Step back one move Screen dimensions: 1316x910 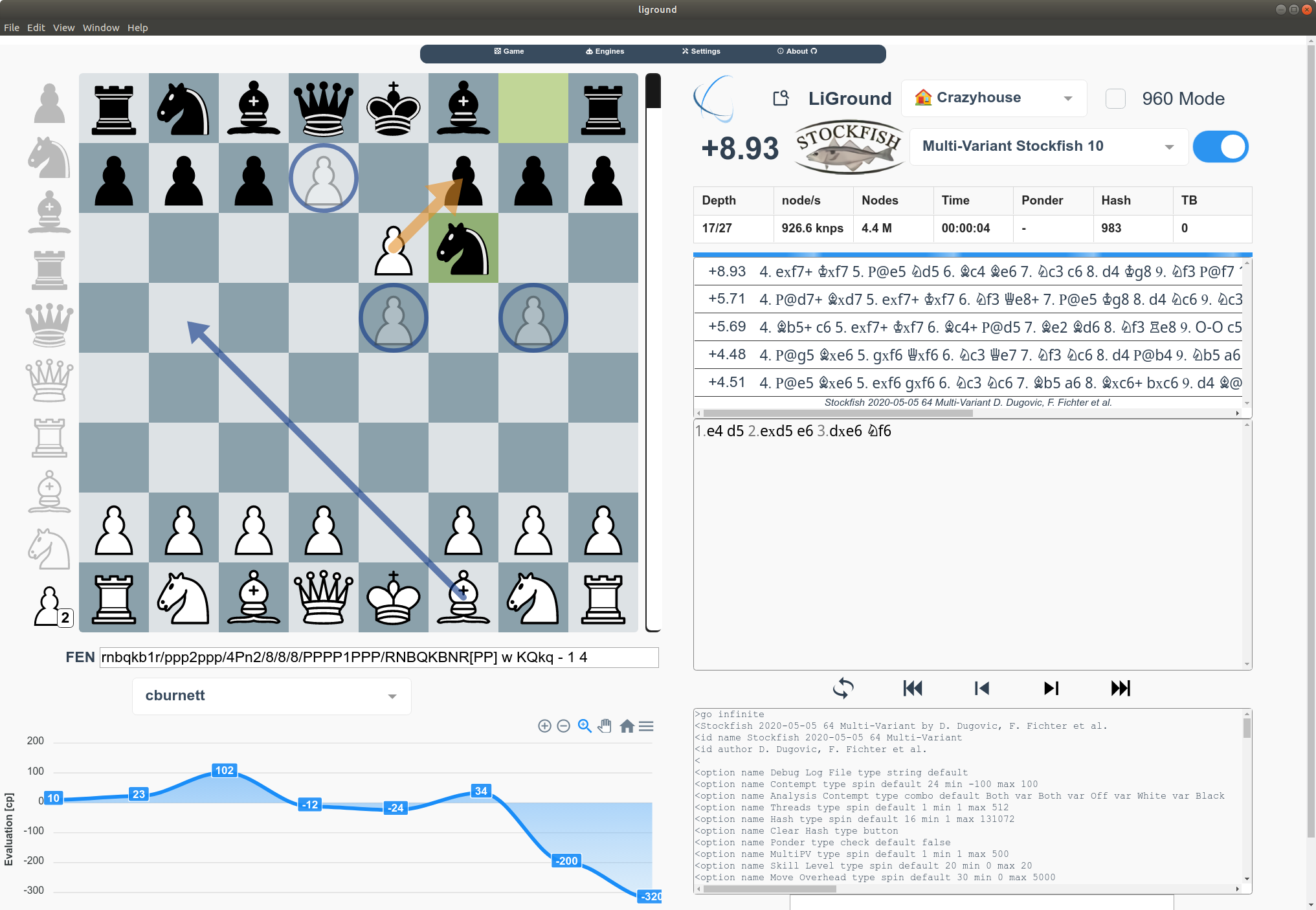pos(982,688)
